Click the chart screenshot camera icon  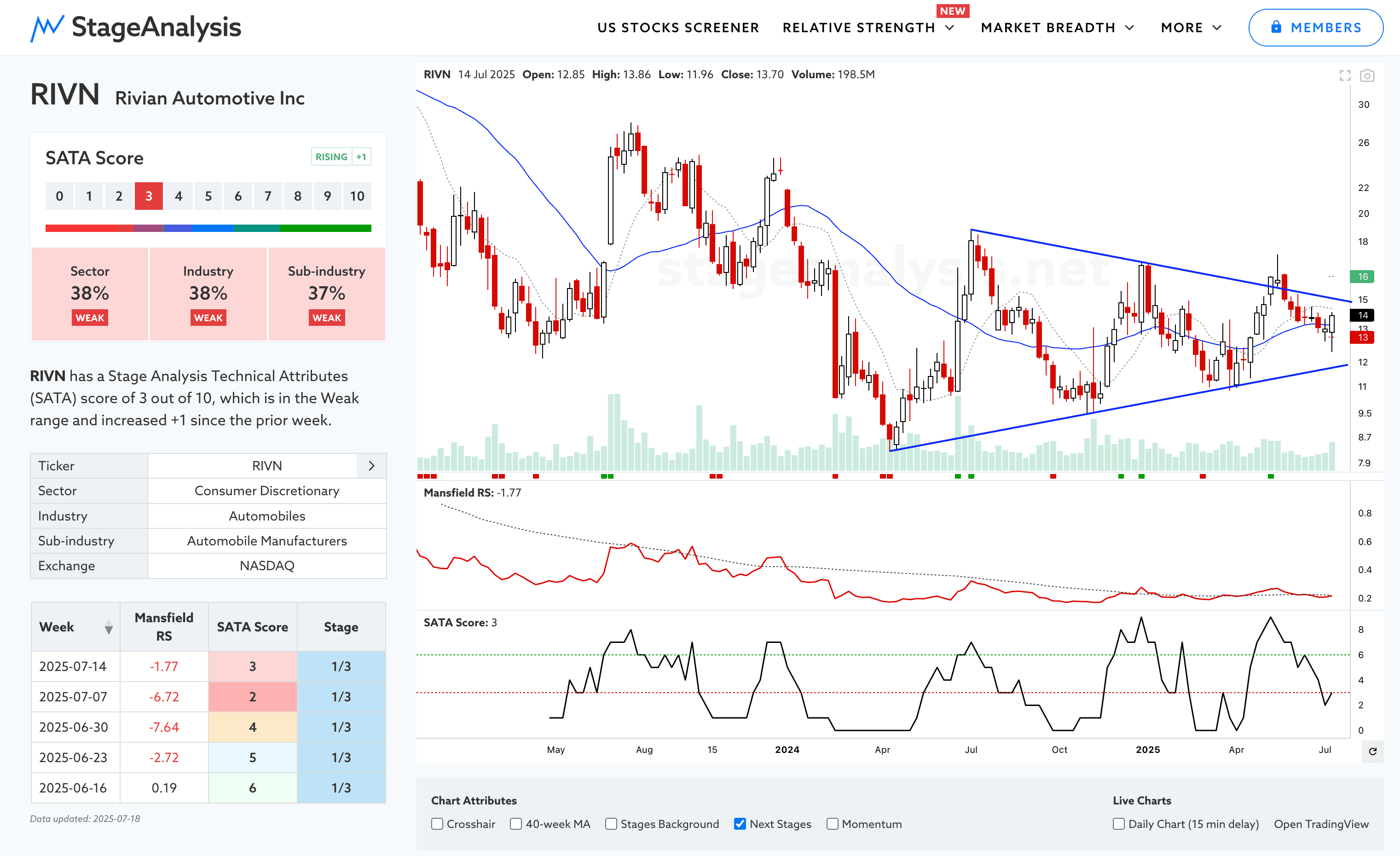[x=1366, y=75]
